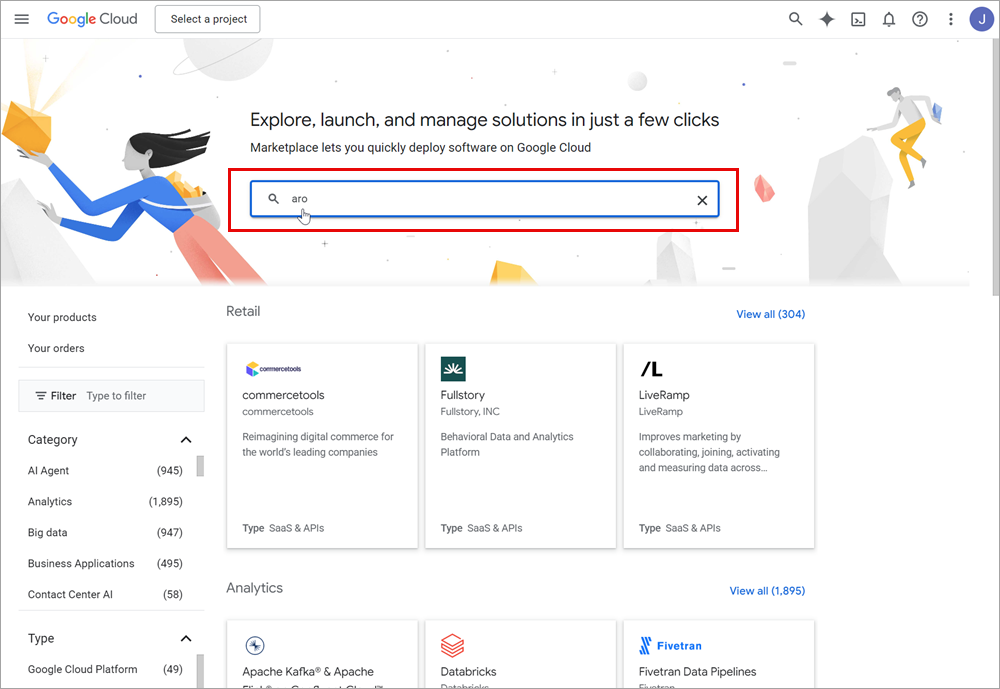View all 1,895 Analytics solutions

pyautogui.click(x=766, y=591)
